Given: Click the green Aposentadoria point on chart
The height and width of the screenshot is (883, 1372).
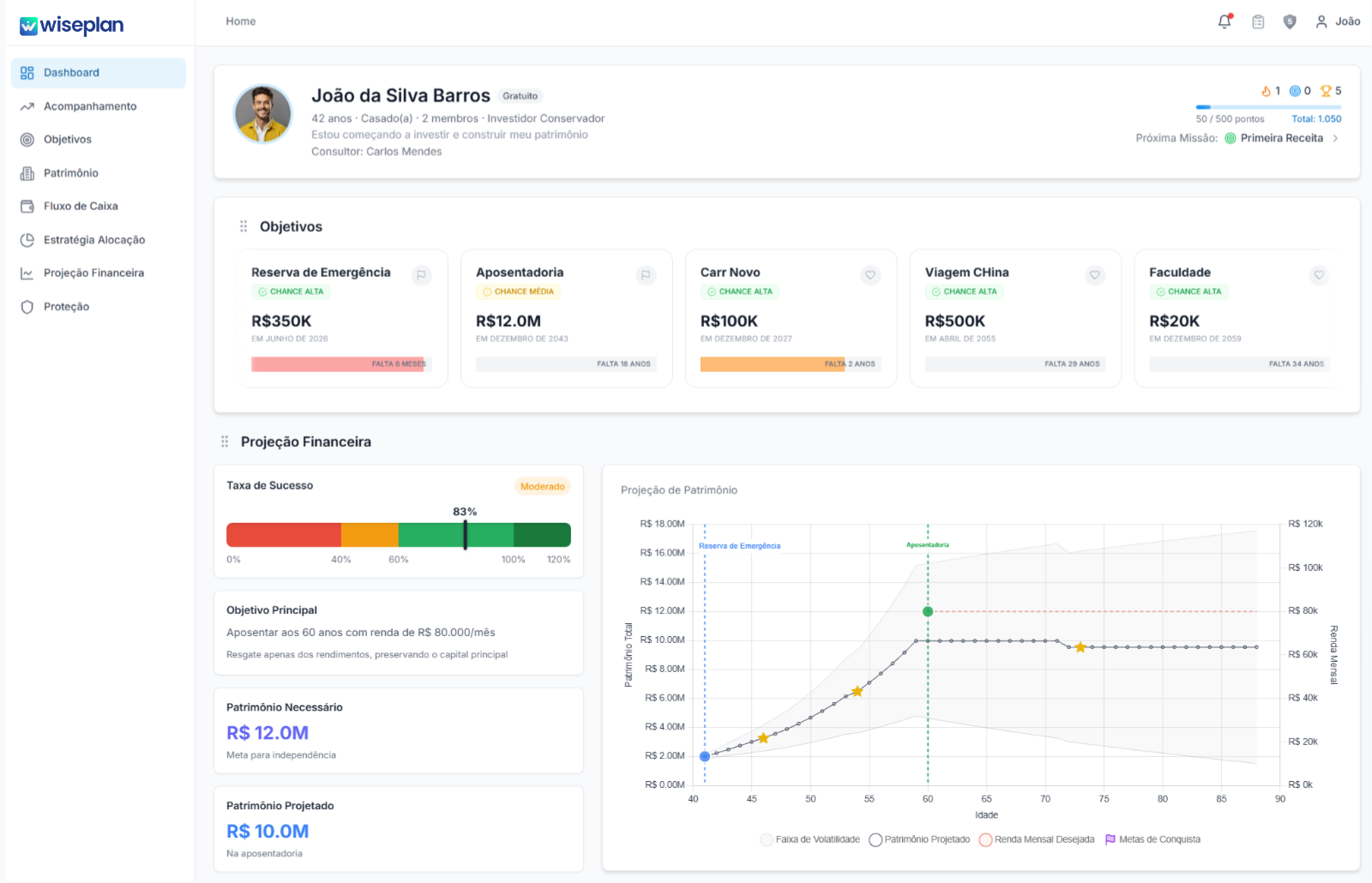Looking at the screenshot, I should click(928, 611).
